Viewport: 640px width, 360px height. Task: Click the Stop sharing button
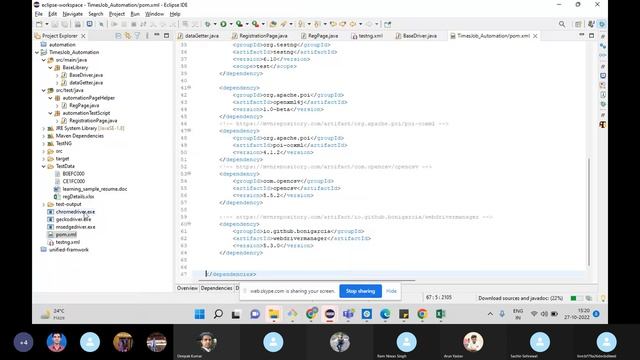360,291
